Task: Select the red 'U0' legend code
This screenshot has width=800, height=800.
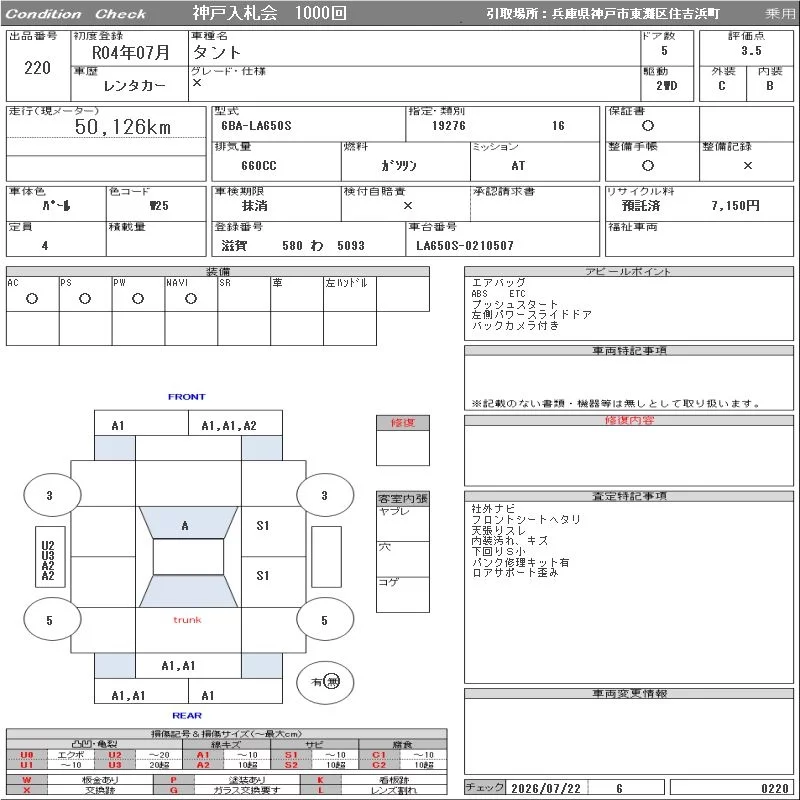Action: tap(27, 755)
